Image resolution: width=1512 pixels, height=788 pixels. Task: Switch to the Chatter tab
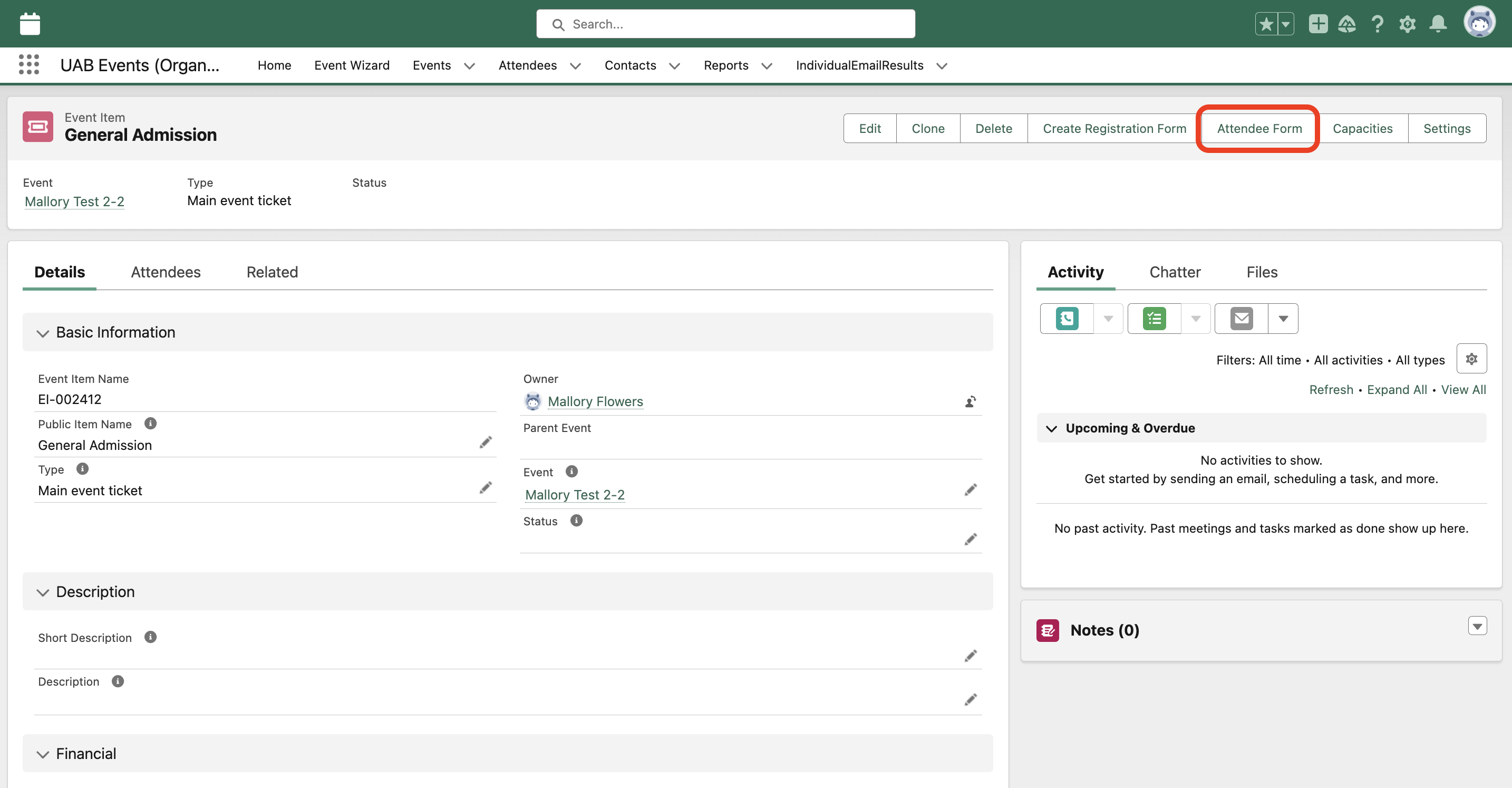click(x=1175, y=272)
